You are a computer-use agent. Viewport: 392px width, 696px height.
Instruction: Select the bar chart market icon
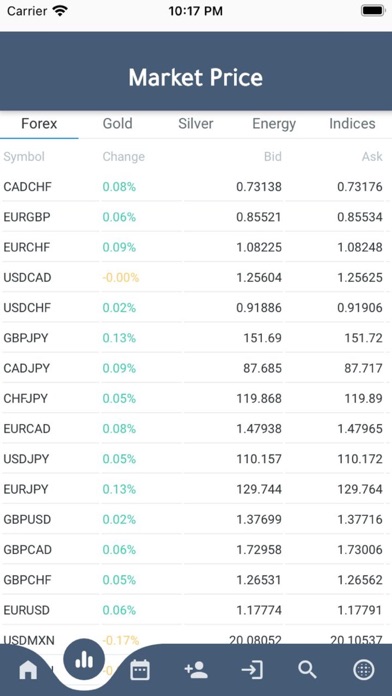[84, 661]
